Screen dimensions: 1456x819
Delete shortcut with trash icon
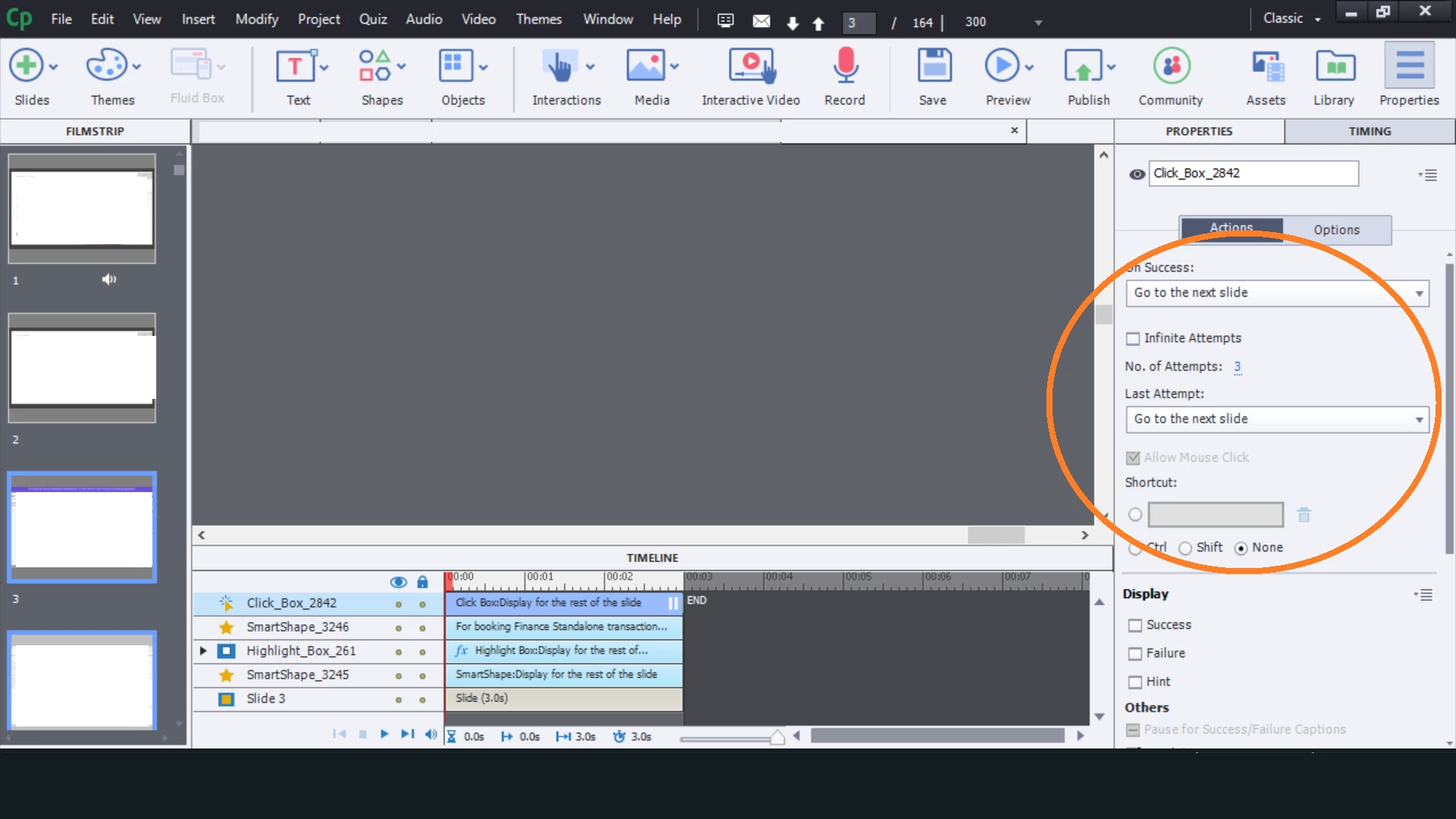coord(1304,515)
